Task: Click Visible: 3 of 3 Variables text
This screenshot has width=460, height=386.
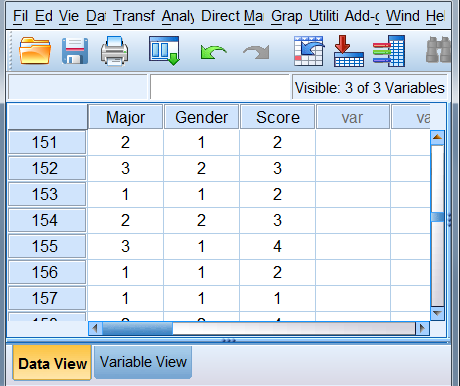Action: (370, 88)
